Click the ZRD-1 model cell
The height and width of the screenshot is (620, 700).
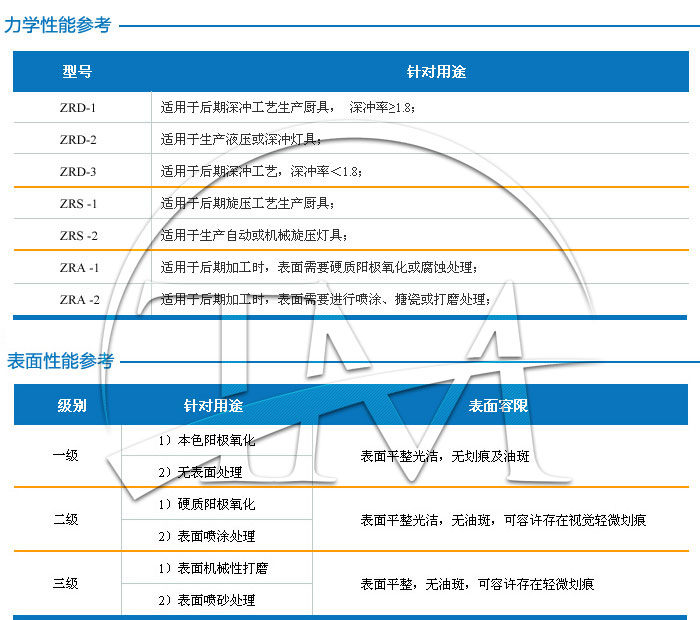point(78,106)
